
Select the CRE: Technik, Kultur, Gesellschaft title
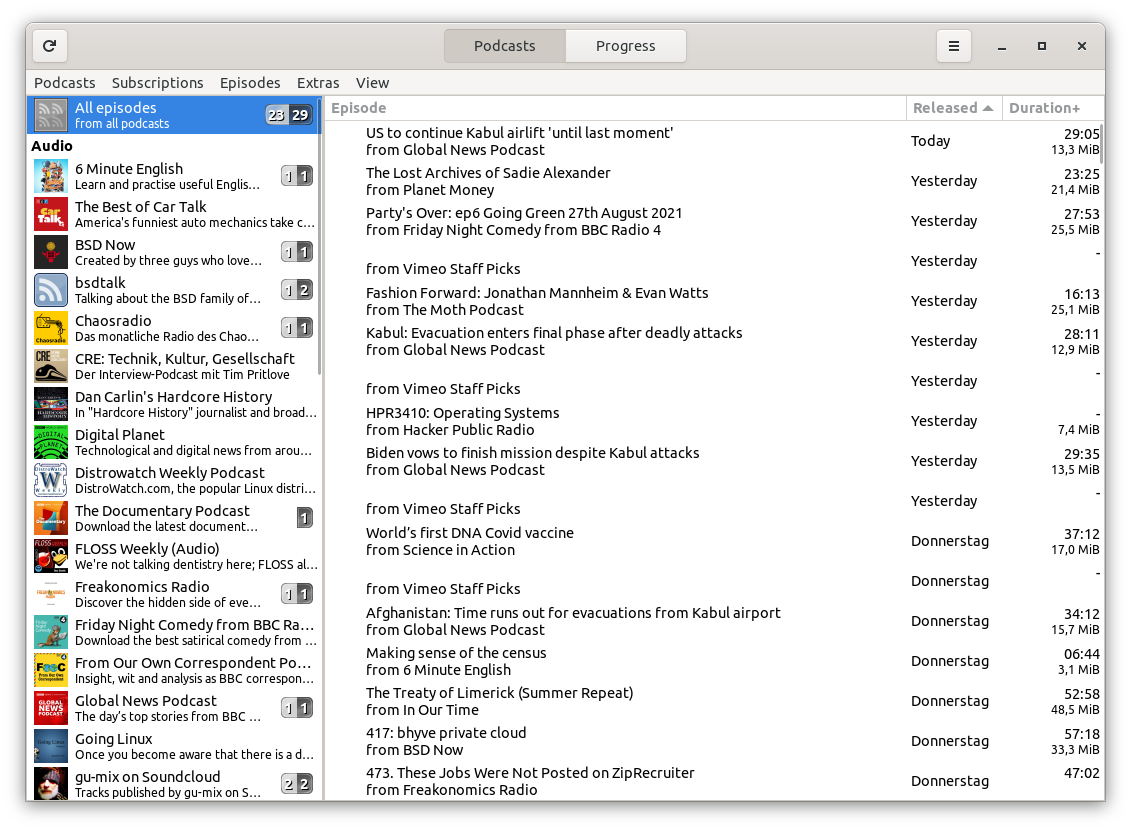185,358
